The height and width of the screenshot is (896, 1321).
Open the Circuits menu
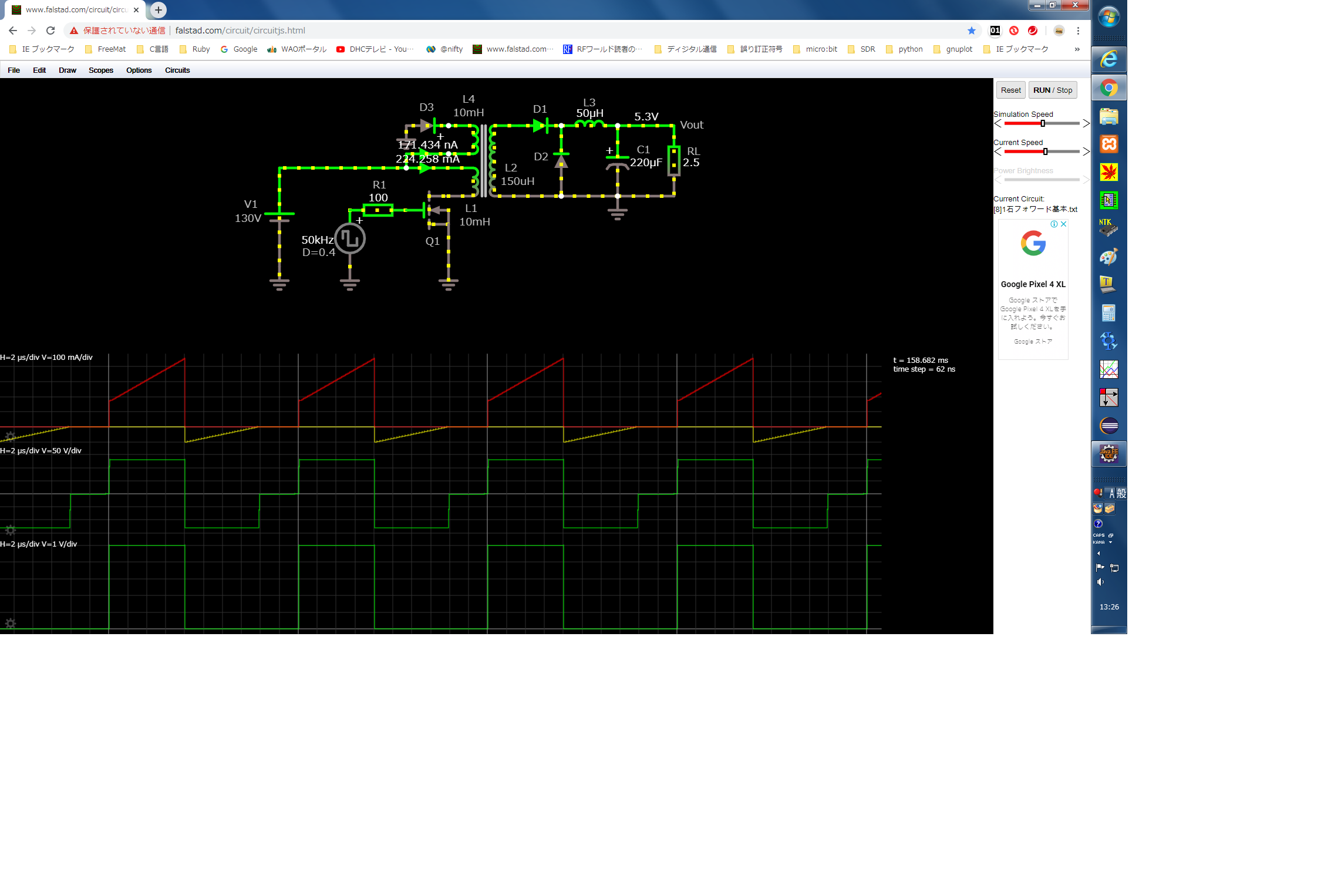[177, 70]
